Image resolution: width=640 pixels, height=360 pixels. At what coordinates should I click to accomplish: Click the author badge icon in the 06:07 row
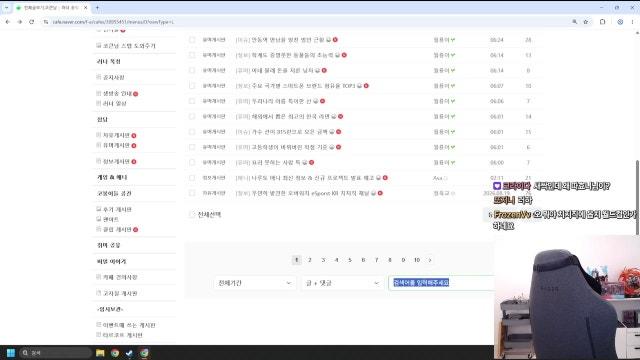(x=453, y=86)
